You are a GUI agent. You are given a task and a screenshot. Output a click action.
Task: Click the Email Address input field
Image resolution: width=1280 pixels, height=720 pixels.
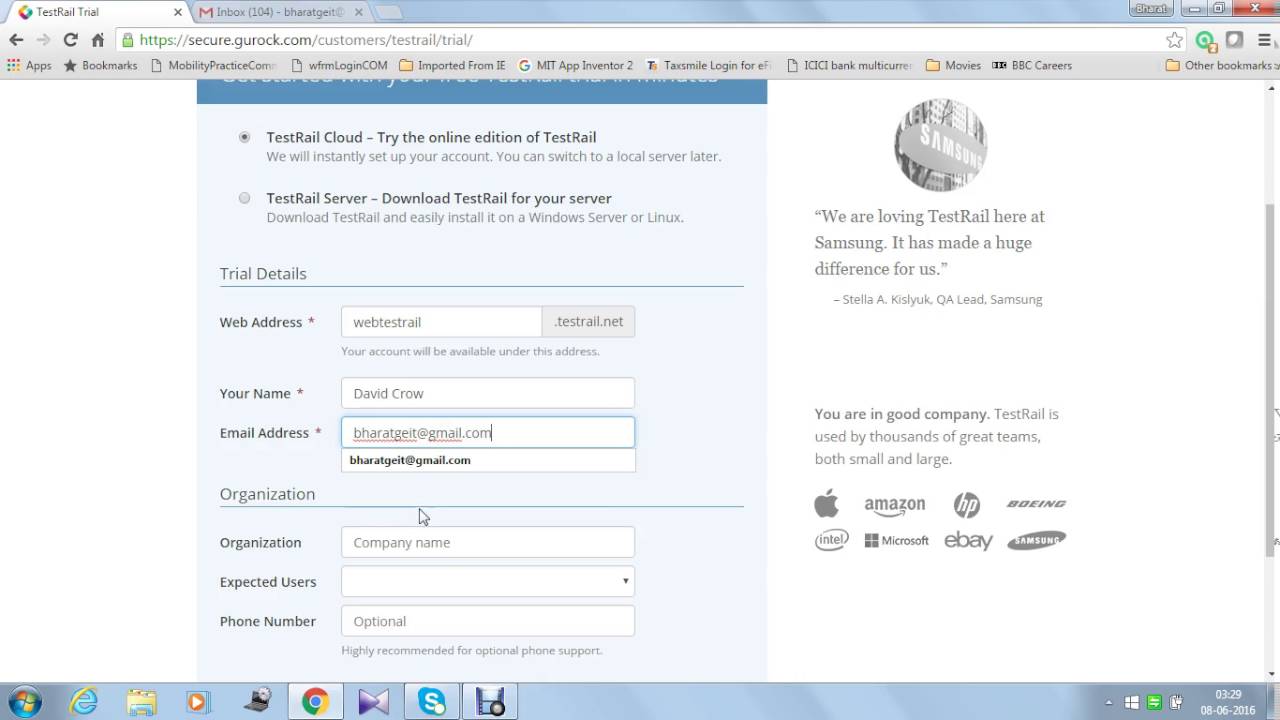click(488, 433)
